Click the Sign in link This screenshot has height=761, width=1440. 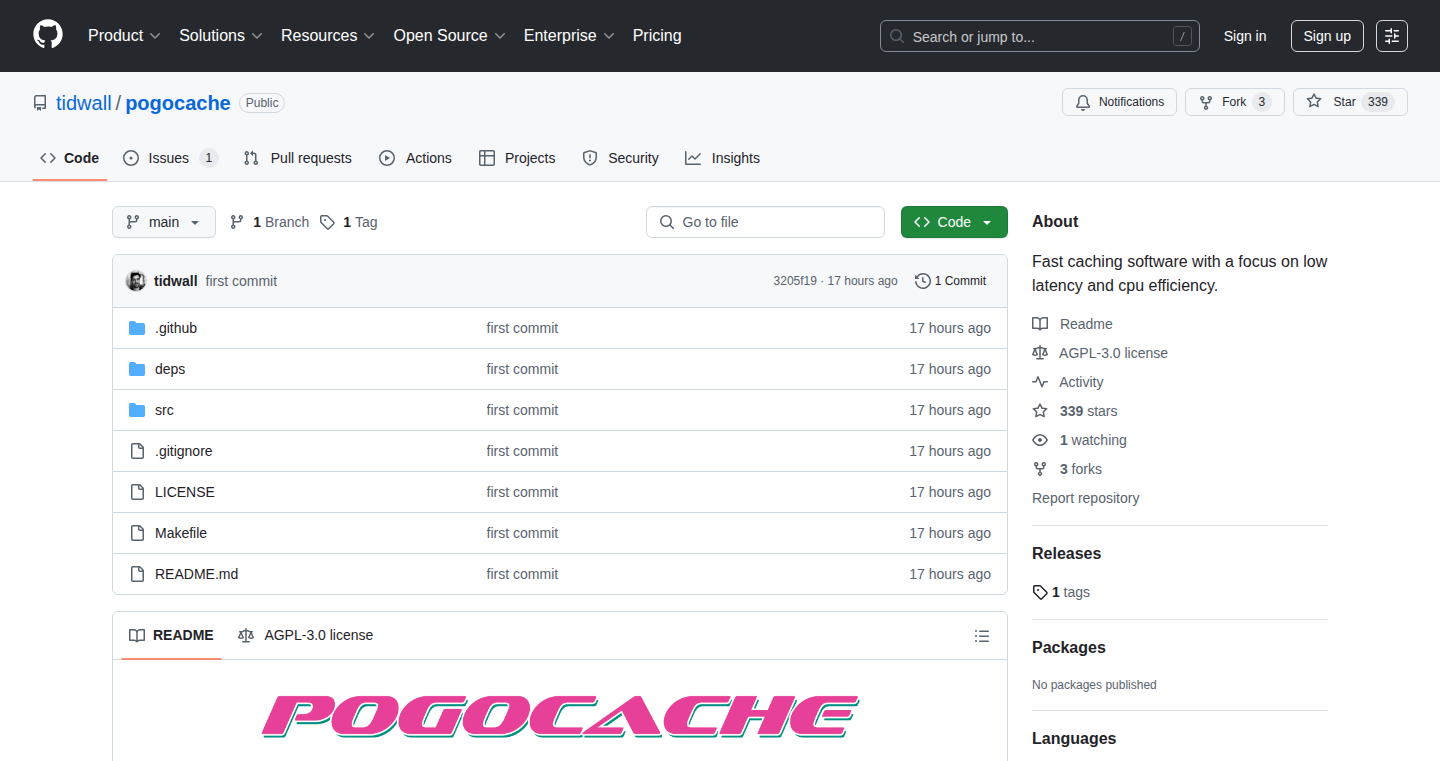pos(1245,36)
